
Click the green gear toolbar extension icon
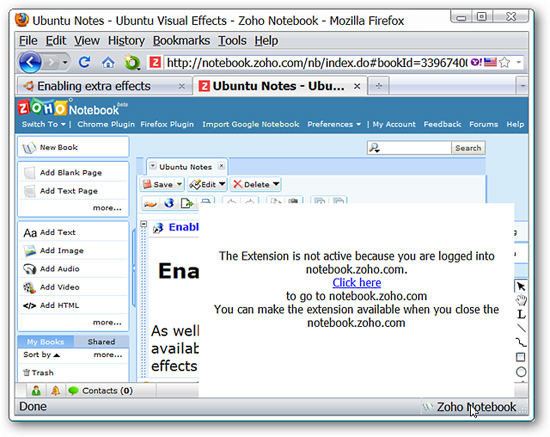click(132, 62)
